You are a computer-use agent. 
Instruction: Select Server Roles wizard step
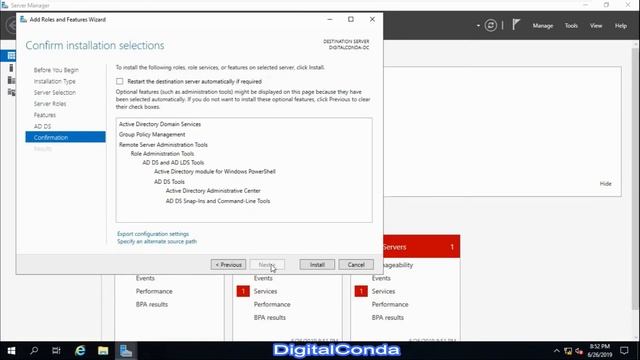(x=50, y=104)
